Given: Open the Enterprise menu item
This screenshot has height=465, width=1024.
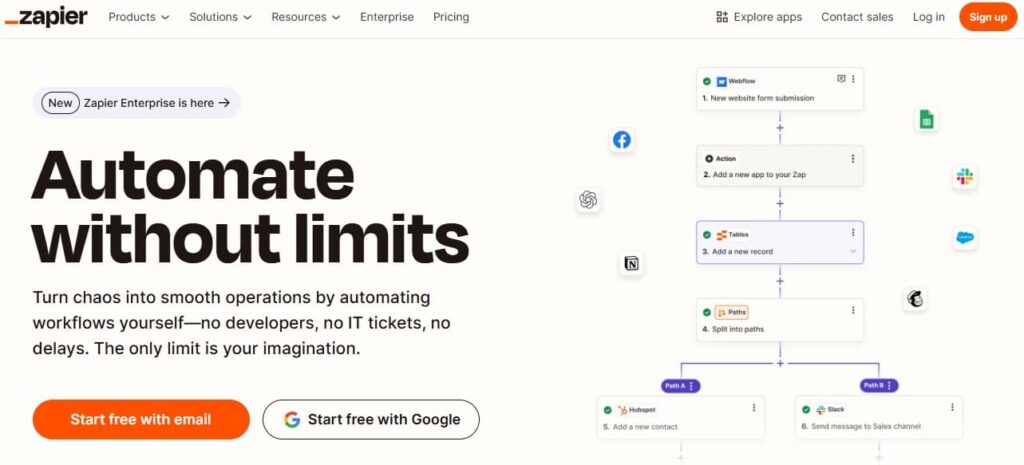Looking at the screenshot, I should (x=387, y=17).
